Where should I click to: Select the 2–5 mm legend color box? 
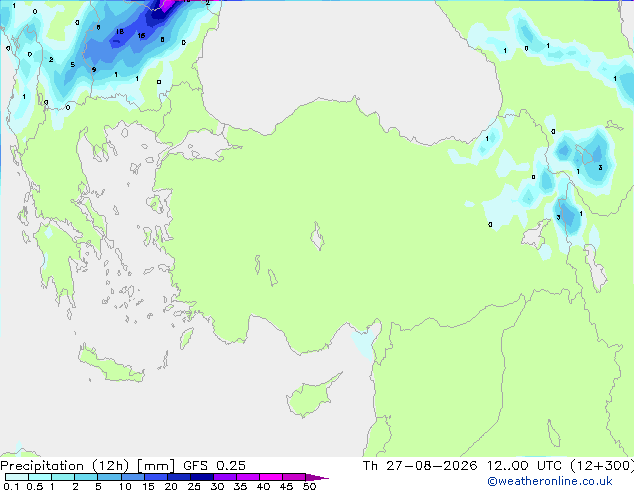pos(86,477)
